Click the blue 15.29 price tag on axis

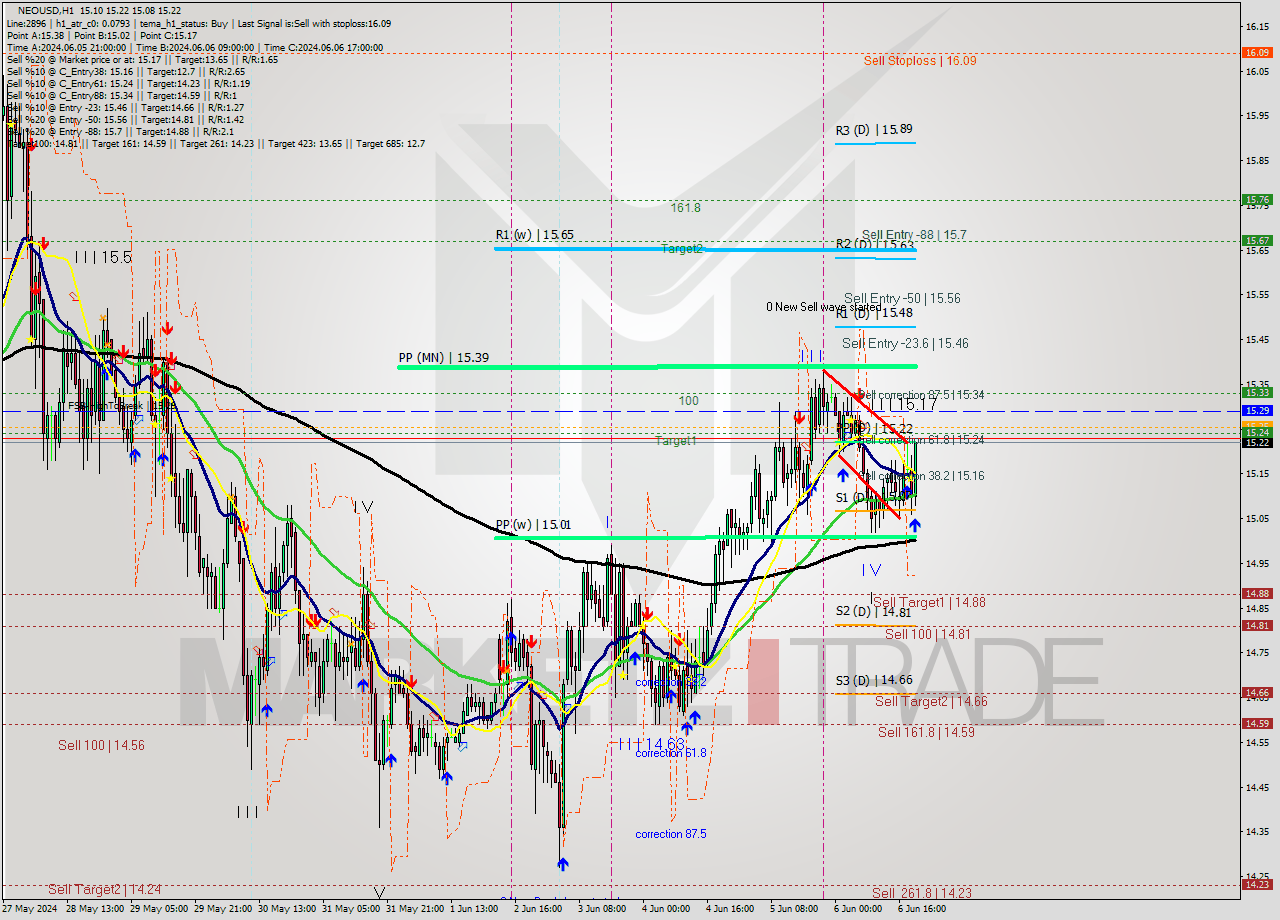(1256, 410)
